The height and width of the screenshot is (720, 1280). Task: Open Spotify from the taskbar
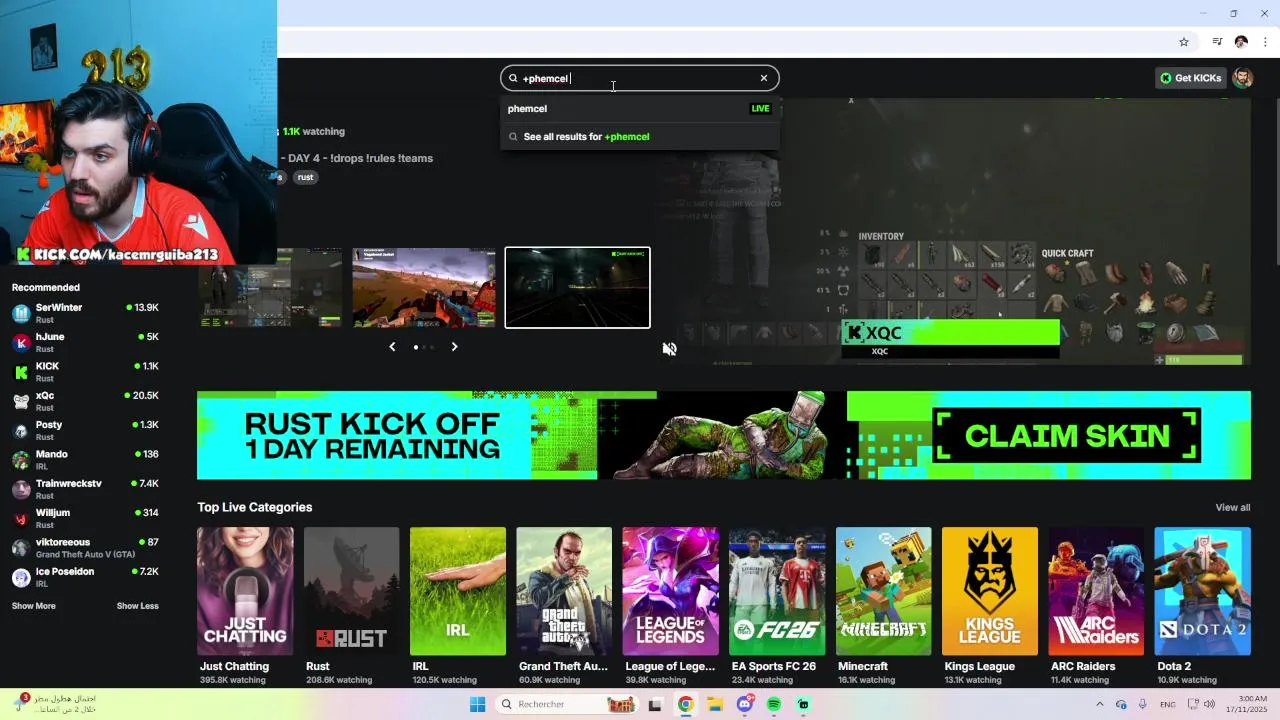[x=774, y=704]
